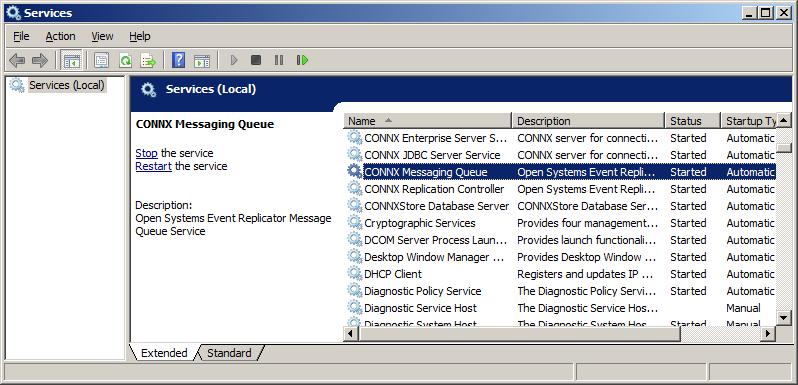Click the Export List toolbar icon

pyautogui.click(x=148, y=61)
